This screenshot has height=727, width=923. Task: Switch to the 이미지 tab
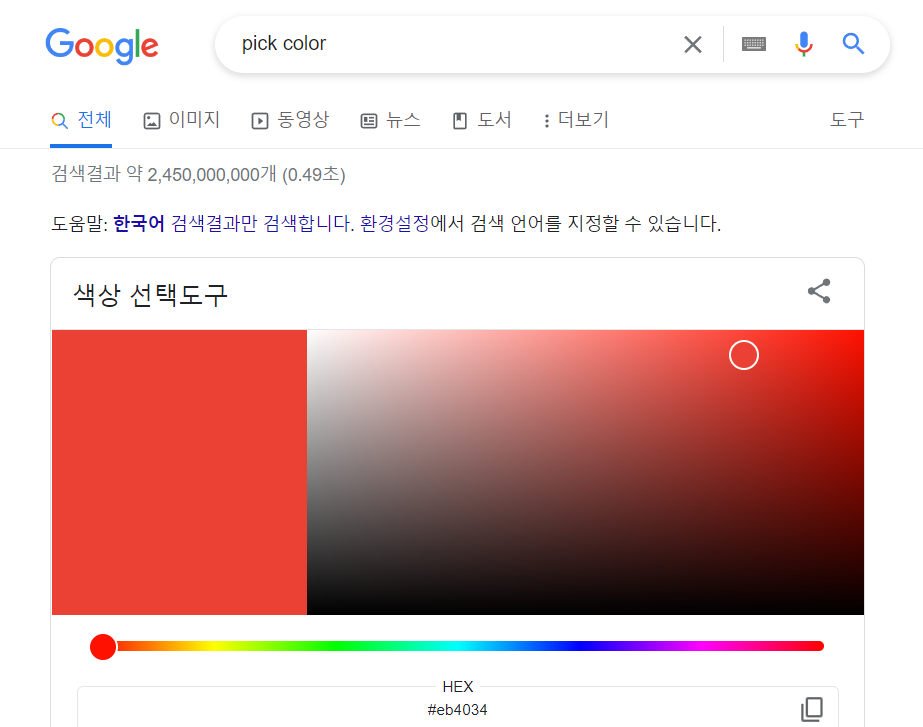[x=181, y=120]
